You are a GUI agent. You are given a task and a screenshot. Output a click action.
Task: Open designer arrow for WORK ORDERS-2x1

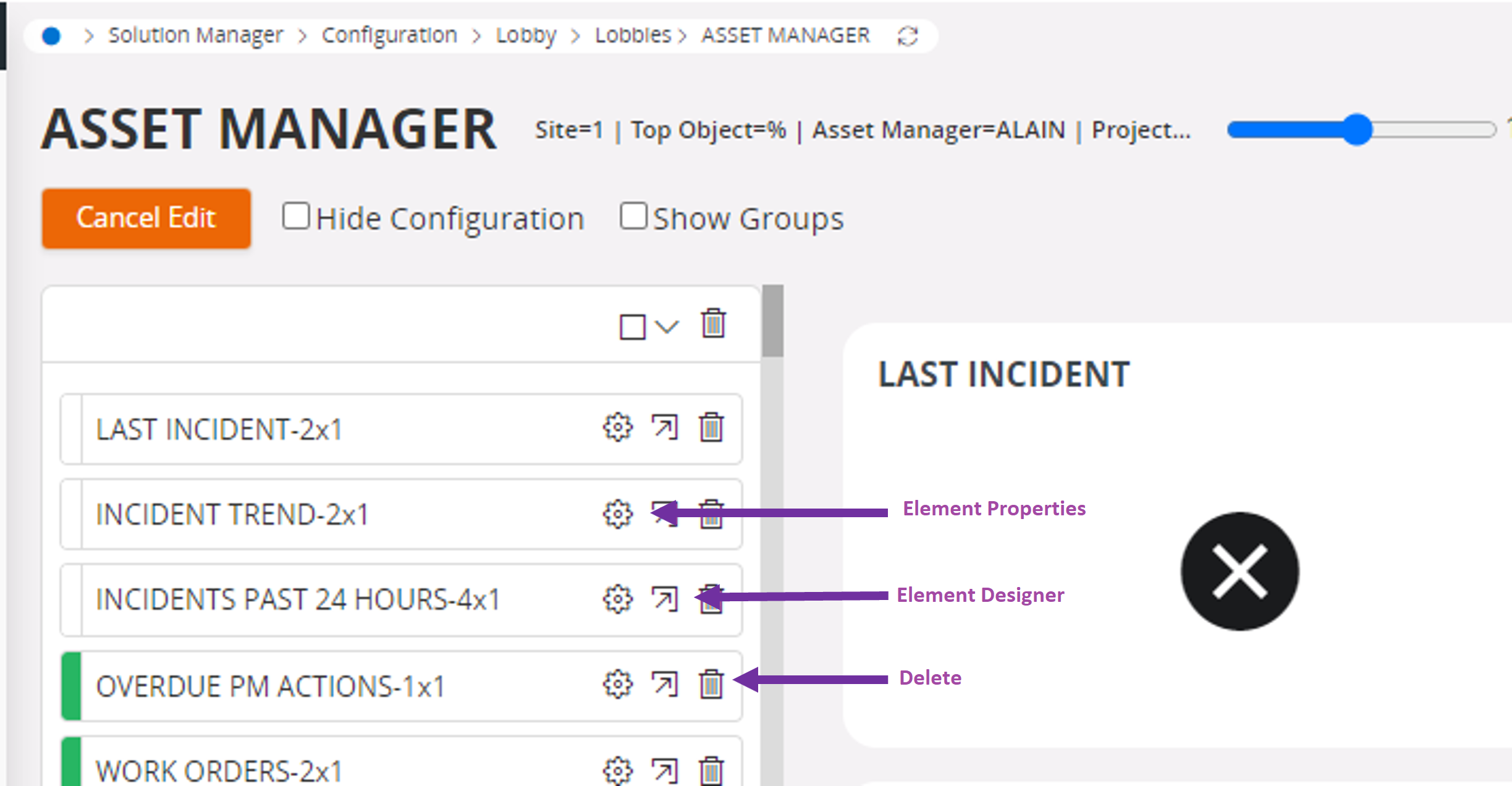click(665, 770)
